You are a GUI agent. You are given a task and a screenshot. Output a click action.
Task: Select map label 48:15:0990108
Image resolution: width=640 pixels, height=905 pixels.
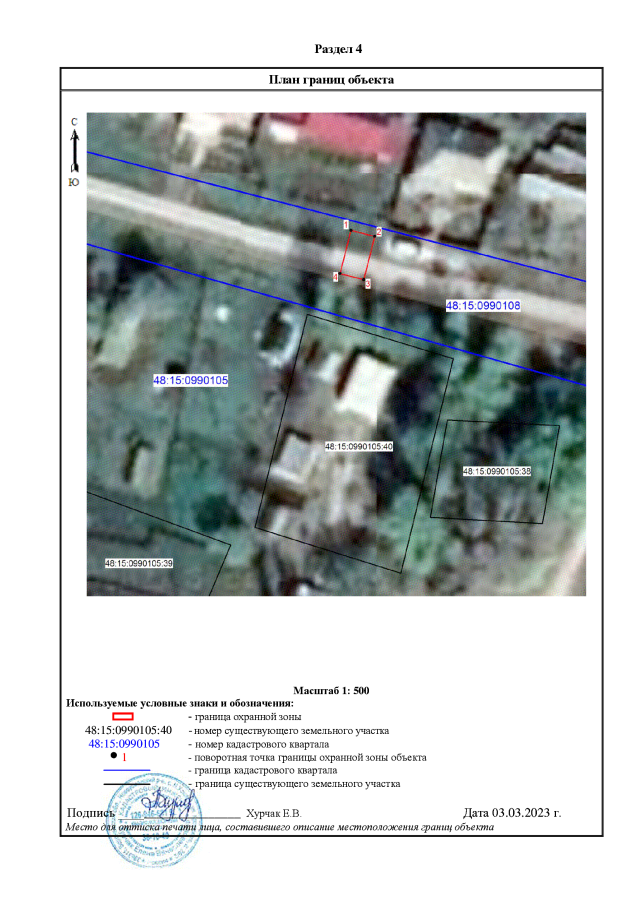point(484,304)
